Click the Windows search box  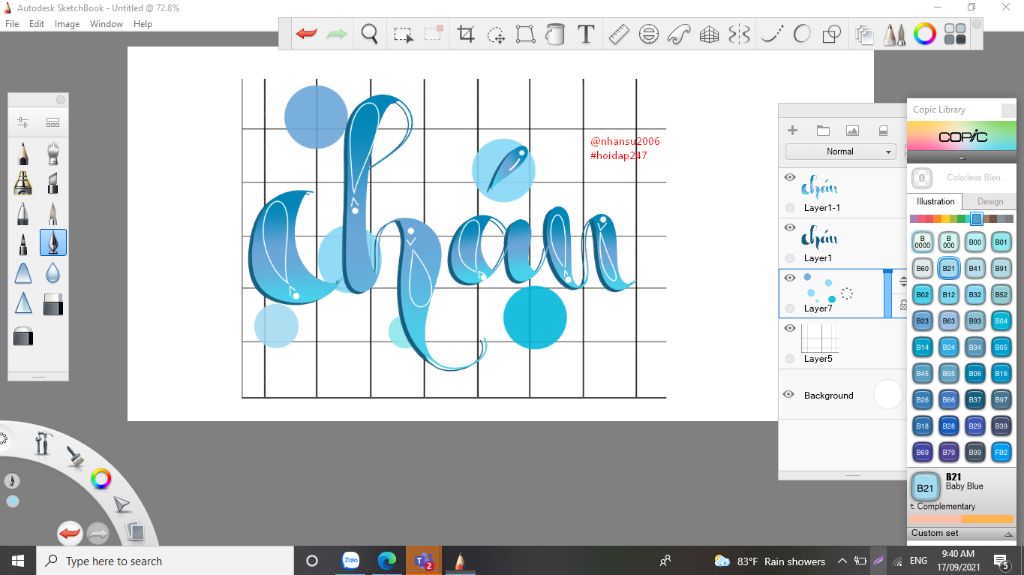tap(165, 561)
